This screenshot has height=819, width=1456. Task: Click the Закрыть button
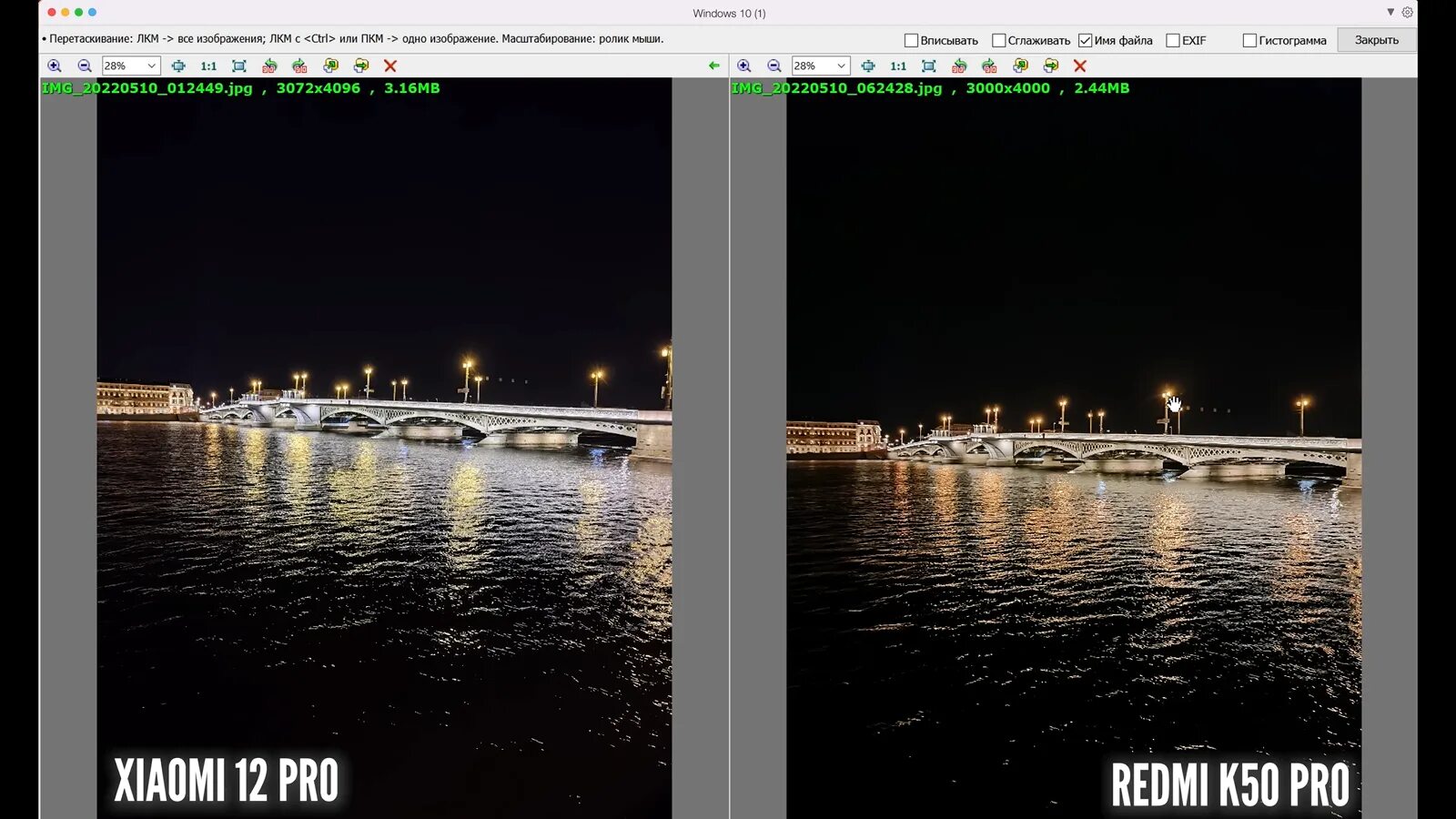pos(1377,40)
